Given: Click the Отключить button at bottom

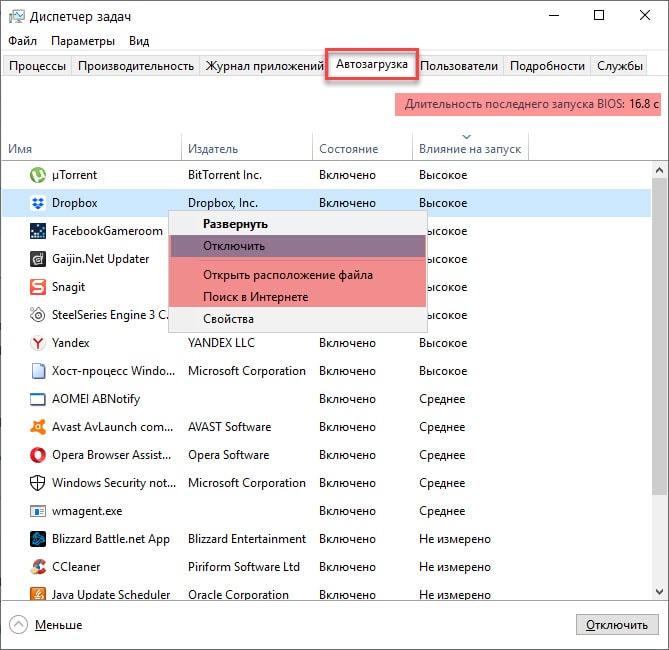Looking at the screenshot, I should [617, 625].
